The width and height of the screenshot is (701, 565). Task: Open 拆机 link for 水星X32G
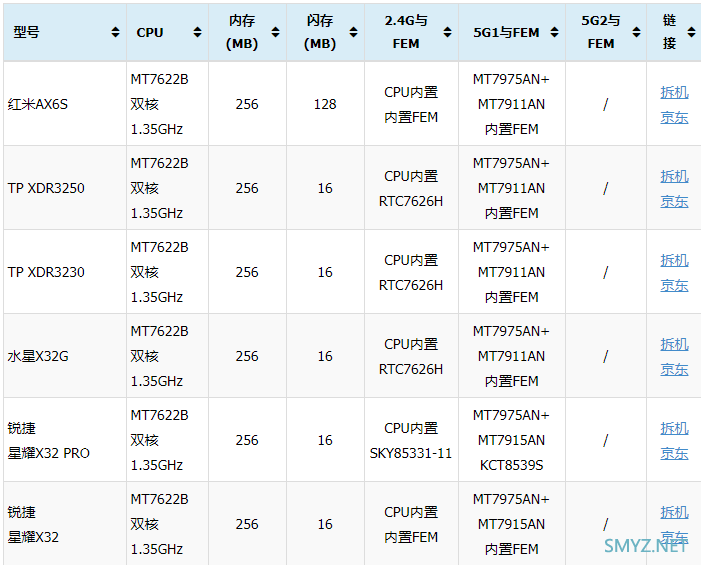(x=674, y=344)
